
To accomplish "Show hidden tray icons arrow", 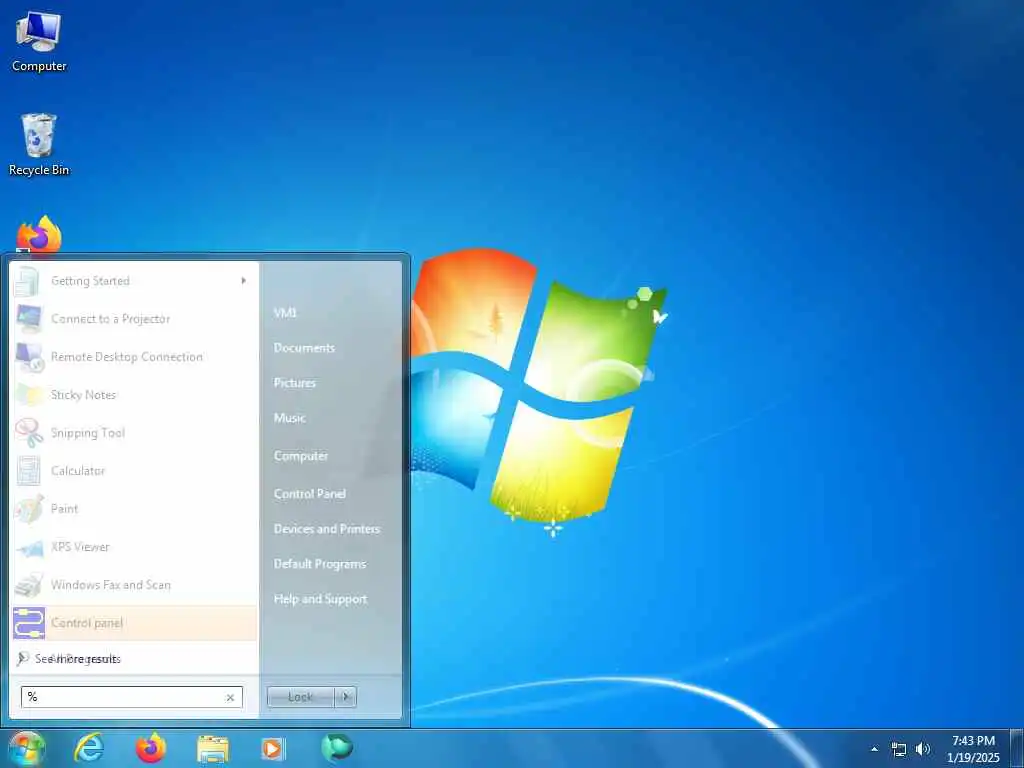I will click(x=874, y=749).
